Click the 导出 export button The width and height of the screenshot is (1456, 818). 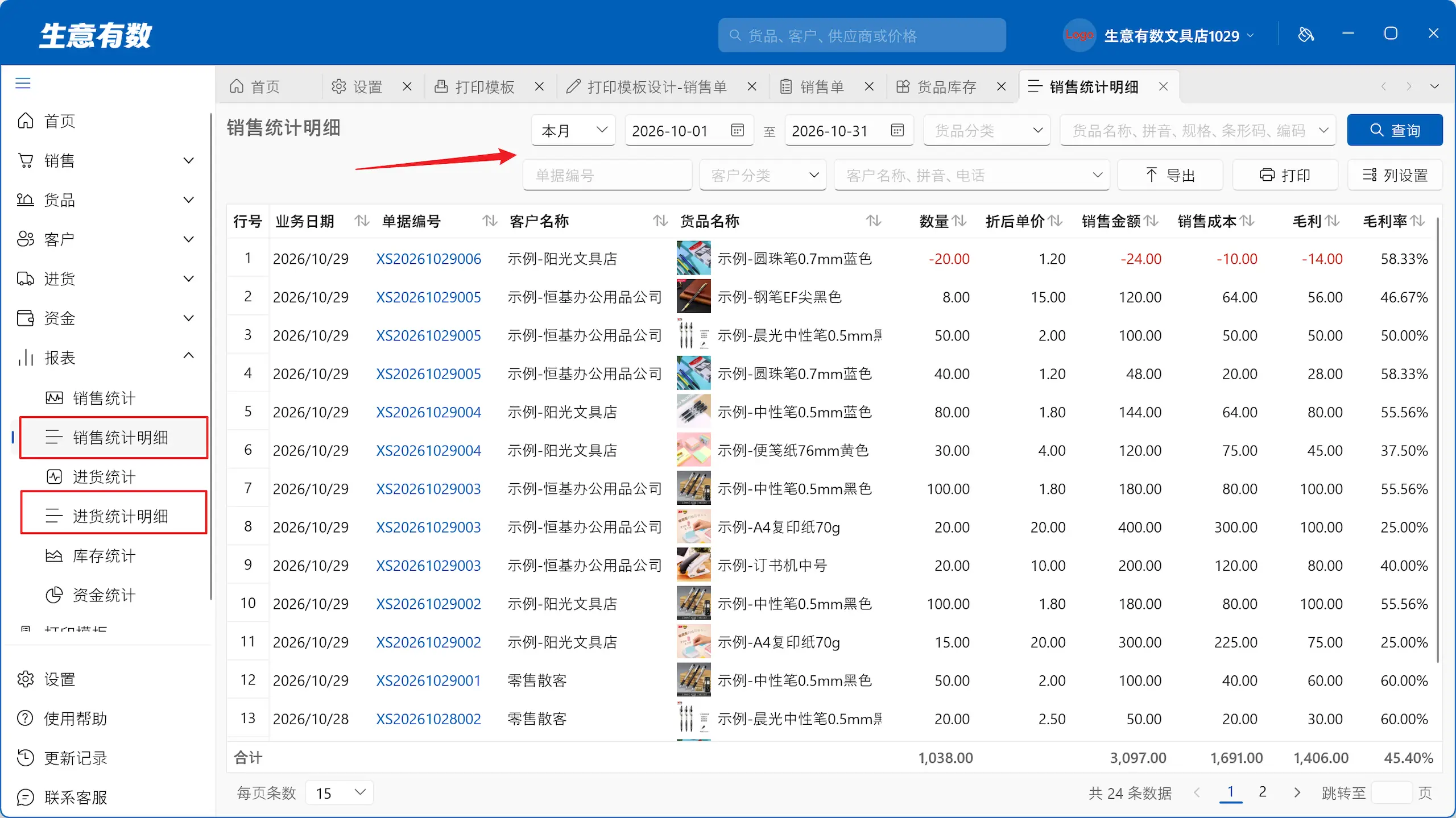(x=1170, y=175)
